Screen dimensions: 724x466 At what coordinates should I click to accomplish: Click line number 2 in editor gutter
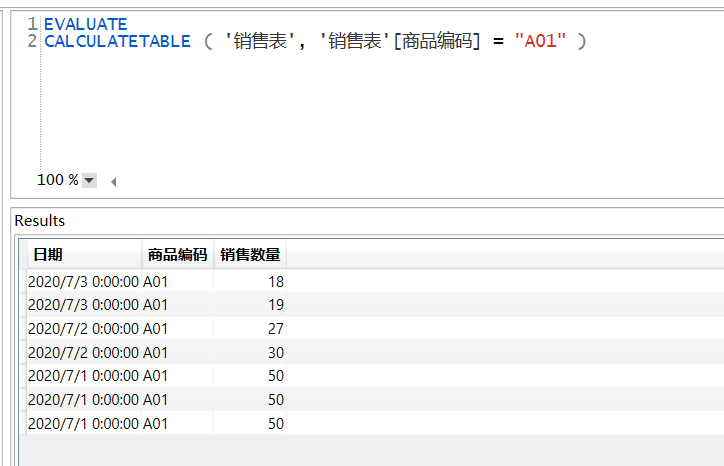(x=32, y=41)
